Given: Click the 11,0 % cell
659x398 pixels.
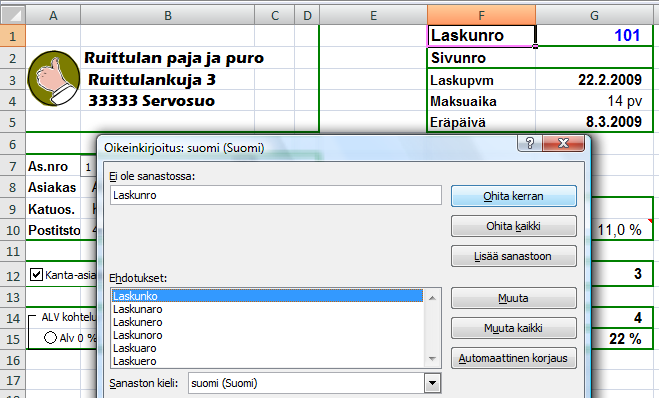Looking at the screenshot, I should click(622, 230).
